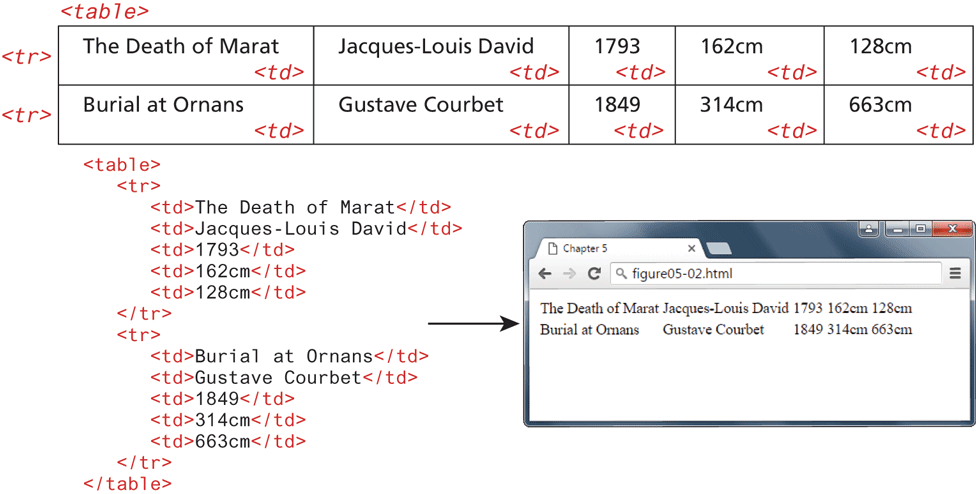
Task: Click "Burial at Ornans" text in browser
Action: click(x=589, y=330)
